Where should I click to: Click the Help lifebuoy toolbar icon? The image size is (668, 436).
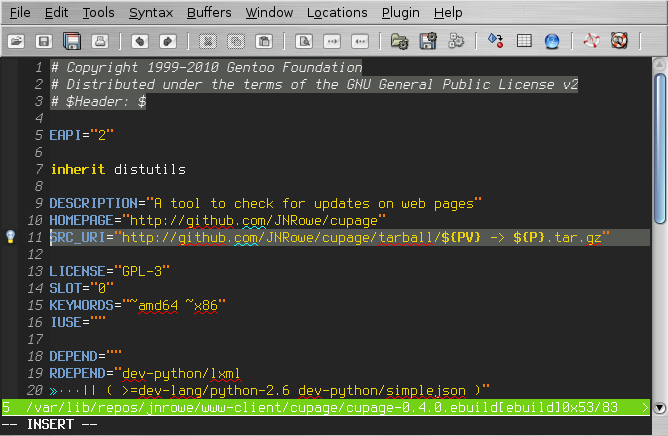coord(591,41)
